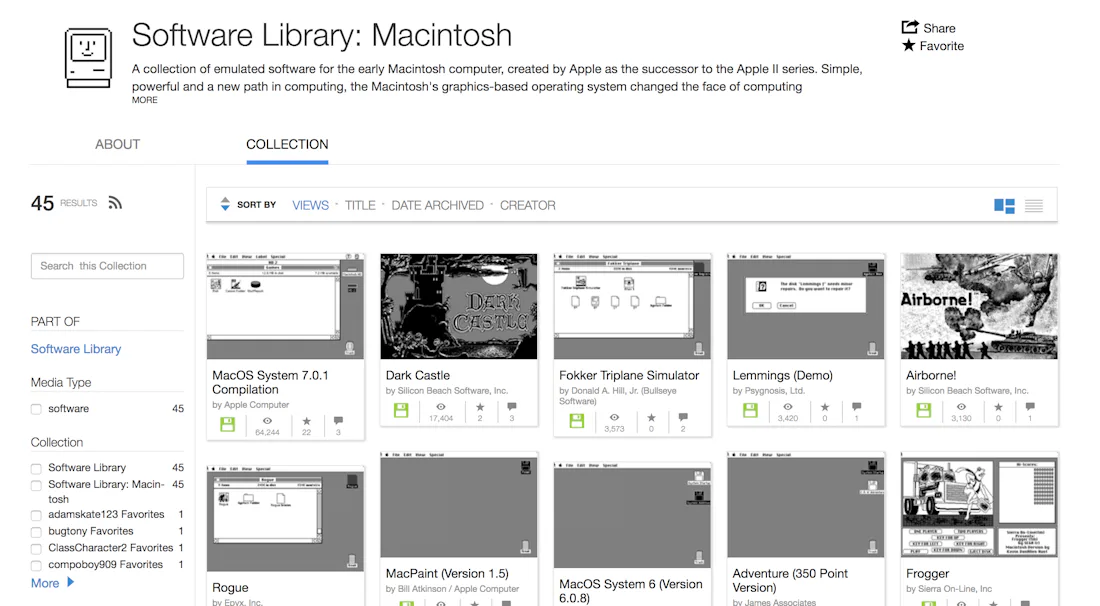
Task: Click the floppy disk icon under Lemmings (Demo)
Action: (750, 410)
